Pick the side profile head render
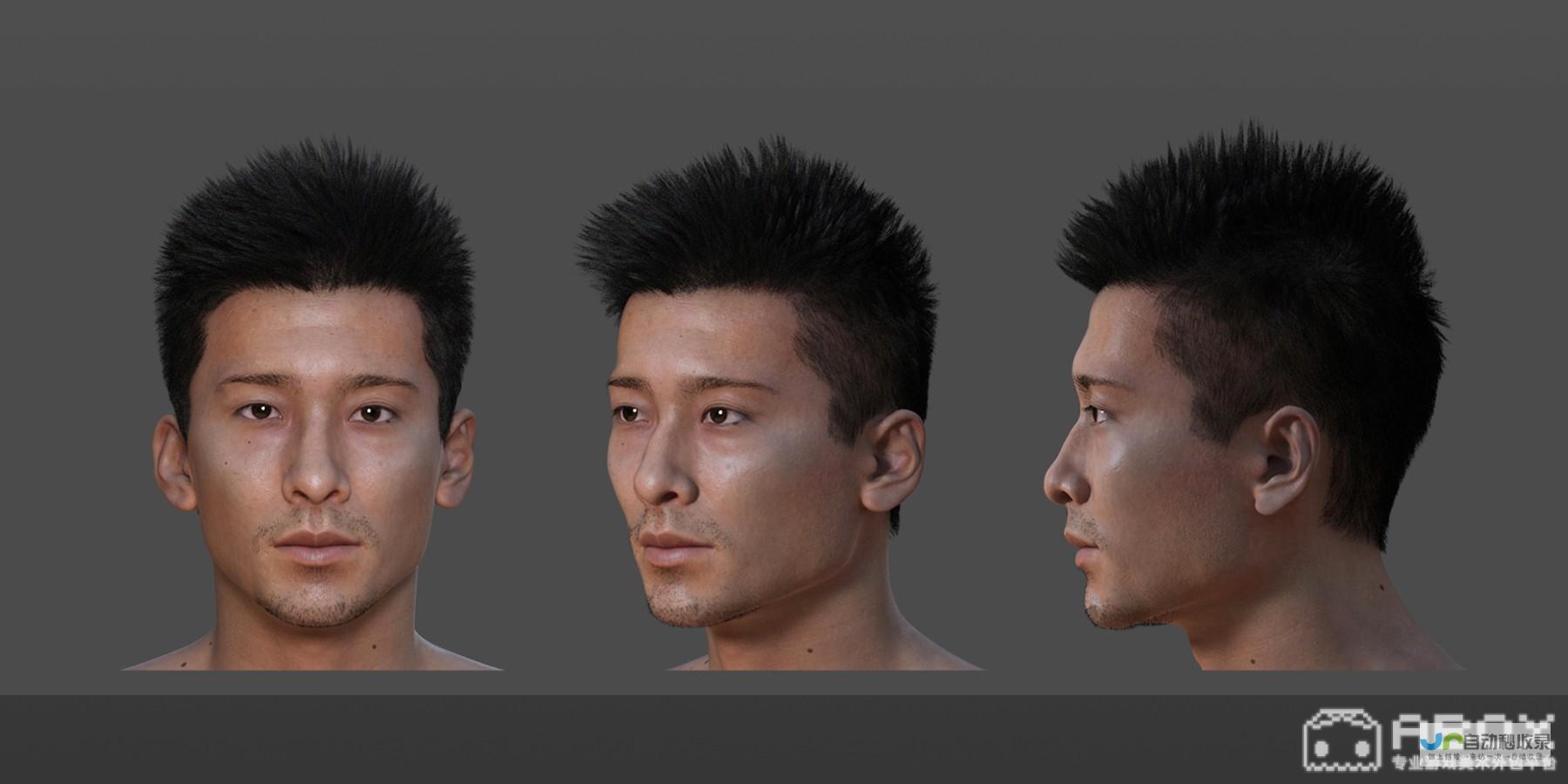Image resolution: width=1568 pixels, height=784 pixels. (x=1254, y=396)
